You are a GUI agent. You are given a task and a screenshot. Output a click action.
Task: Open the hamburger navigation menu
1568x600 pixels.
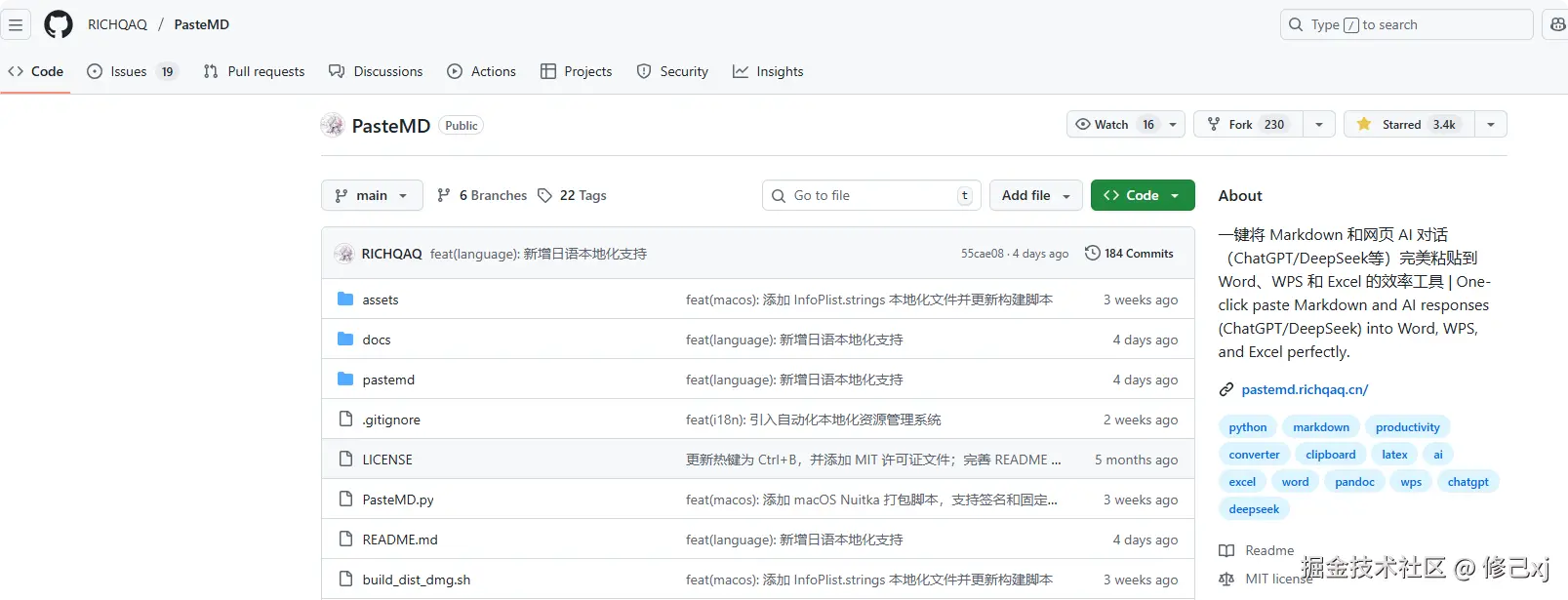pos(16,24)
